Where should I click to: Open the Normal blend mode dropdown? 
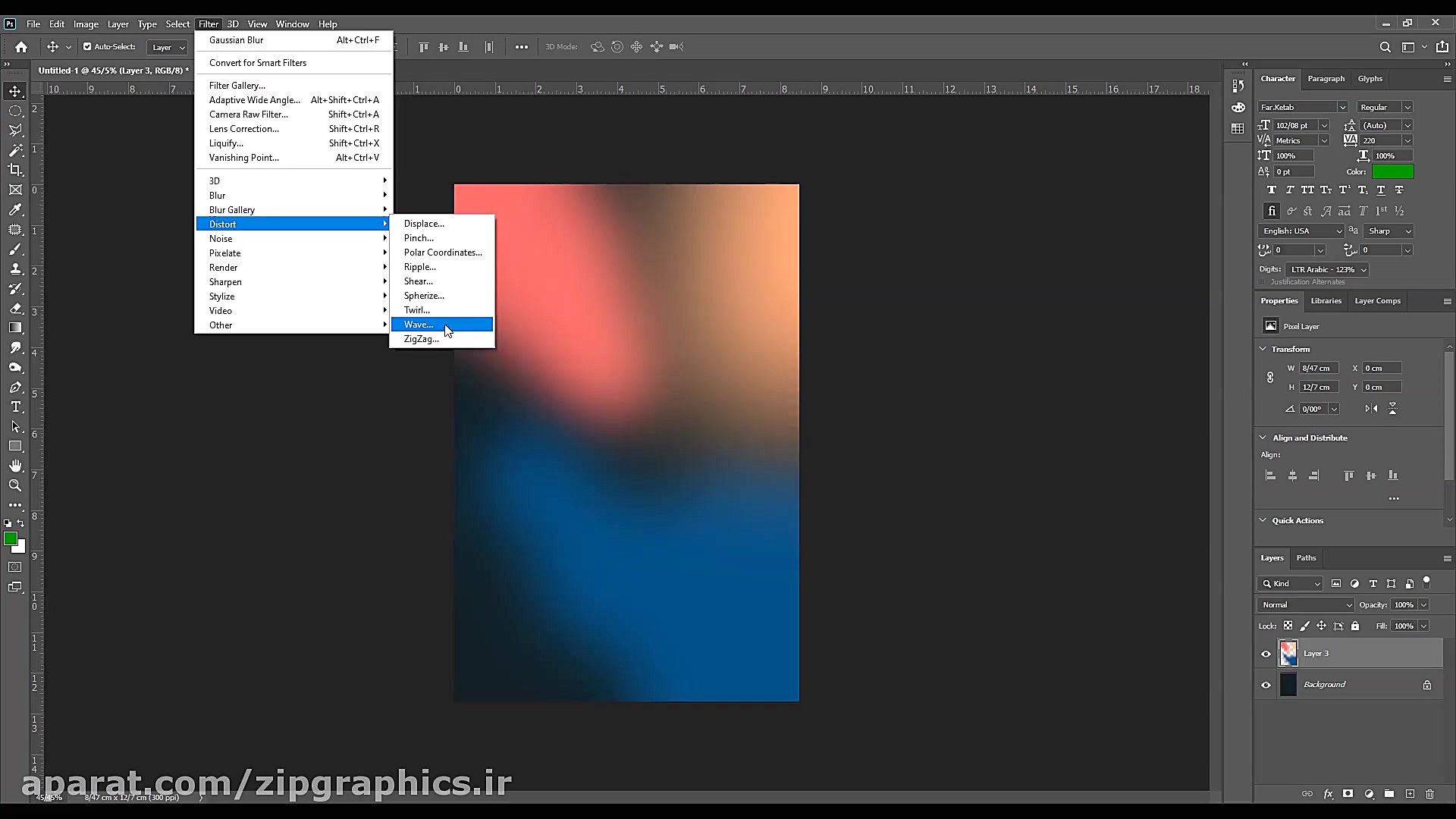point(1305,605)
